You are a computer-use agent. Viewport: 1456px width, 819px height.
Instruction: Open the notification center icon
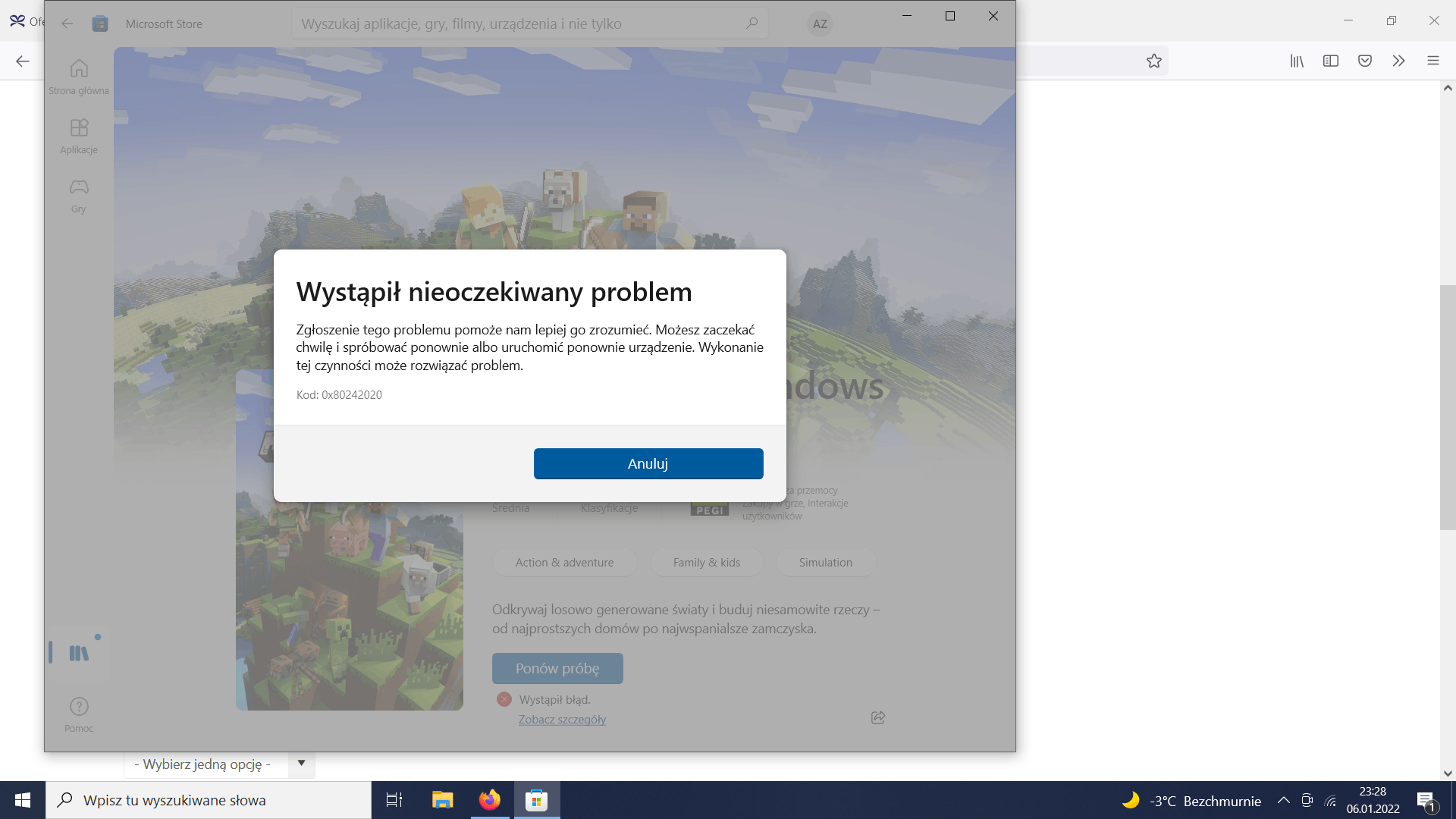(x=1426, y=800)
